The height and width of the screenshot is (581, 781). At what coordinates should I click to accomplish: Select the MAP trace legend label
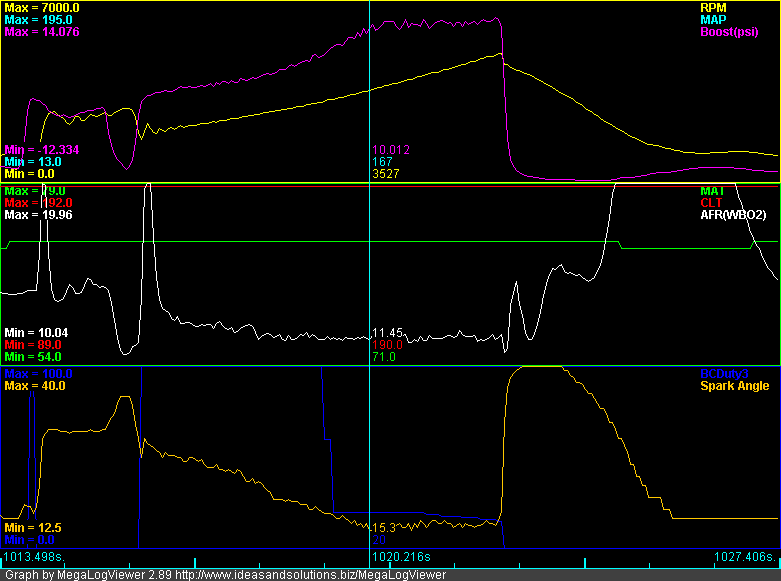(714, 20)
